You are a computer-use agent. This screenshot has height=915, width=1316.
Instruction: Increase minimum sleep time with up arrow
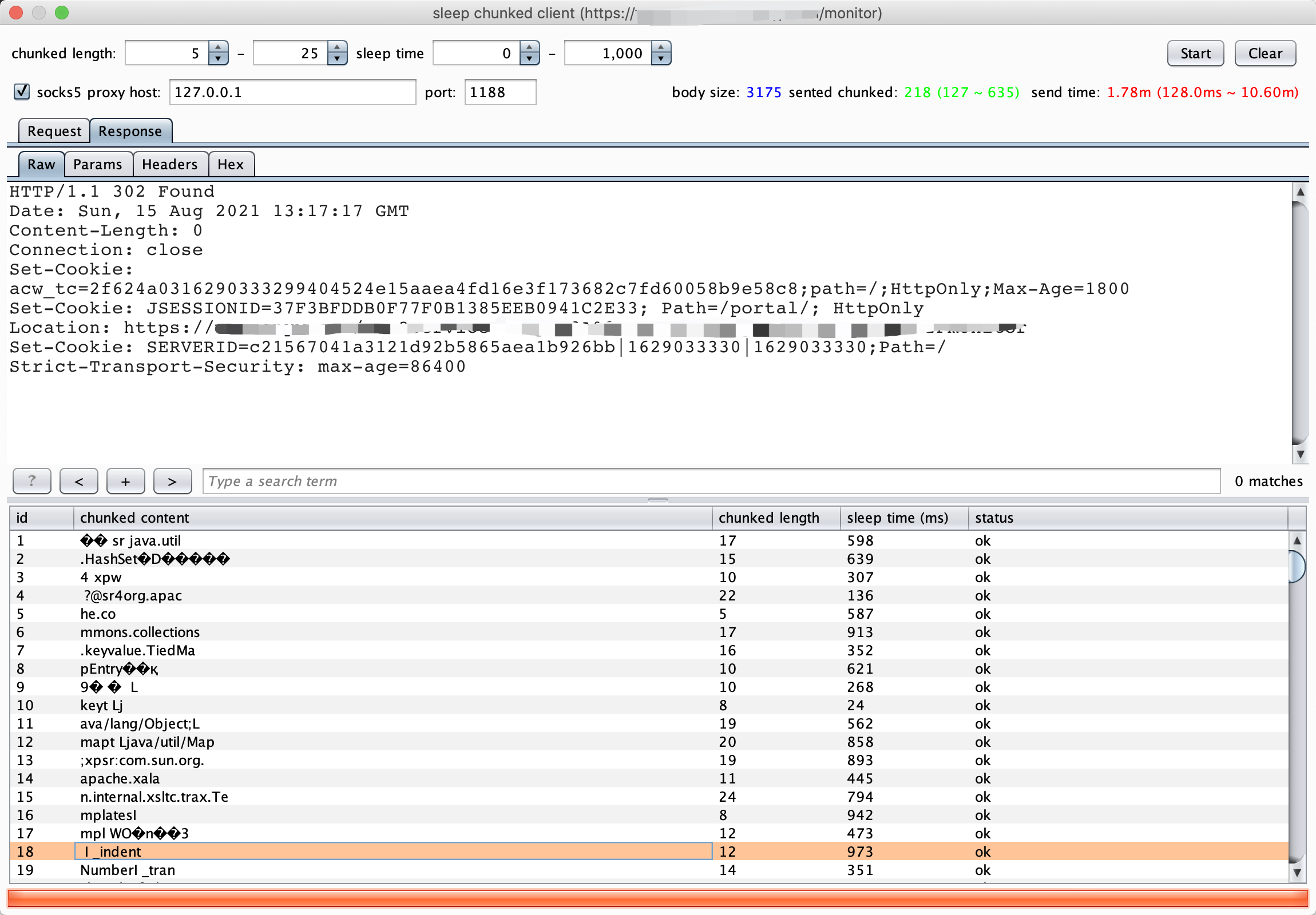(x=530, y=47)
